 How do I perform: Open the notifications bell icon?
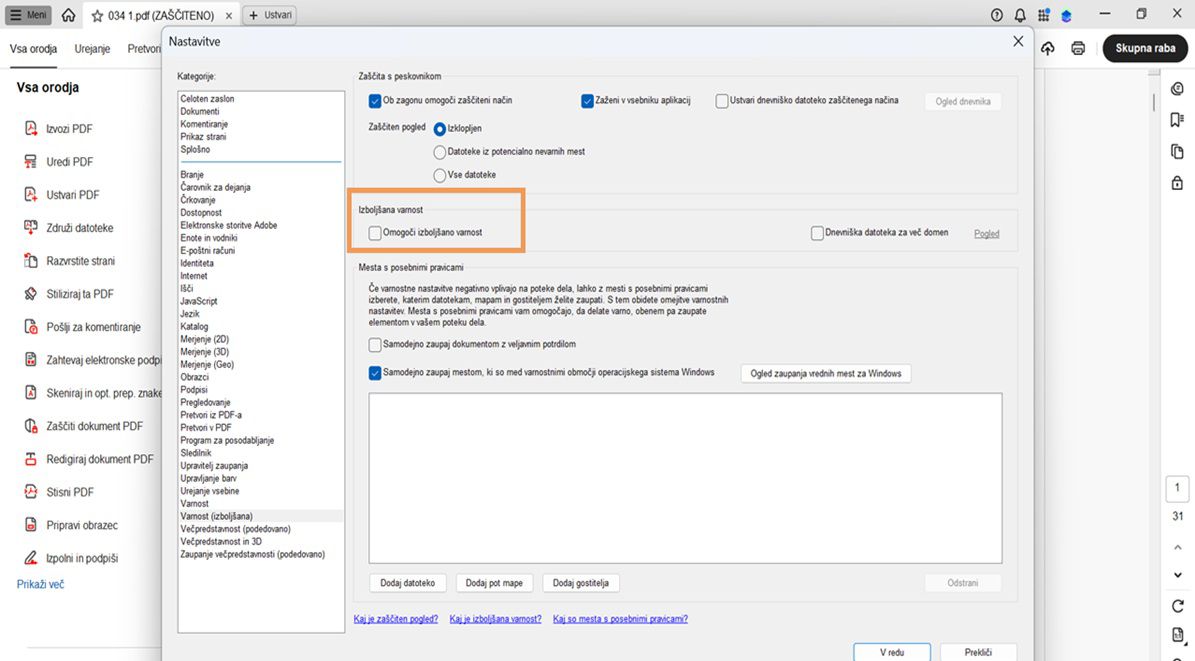click(1020, 14)
